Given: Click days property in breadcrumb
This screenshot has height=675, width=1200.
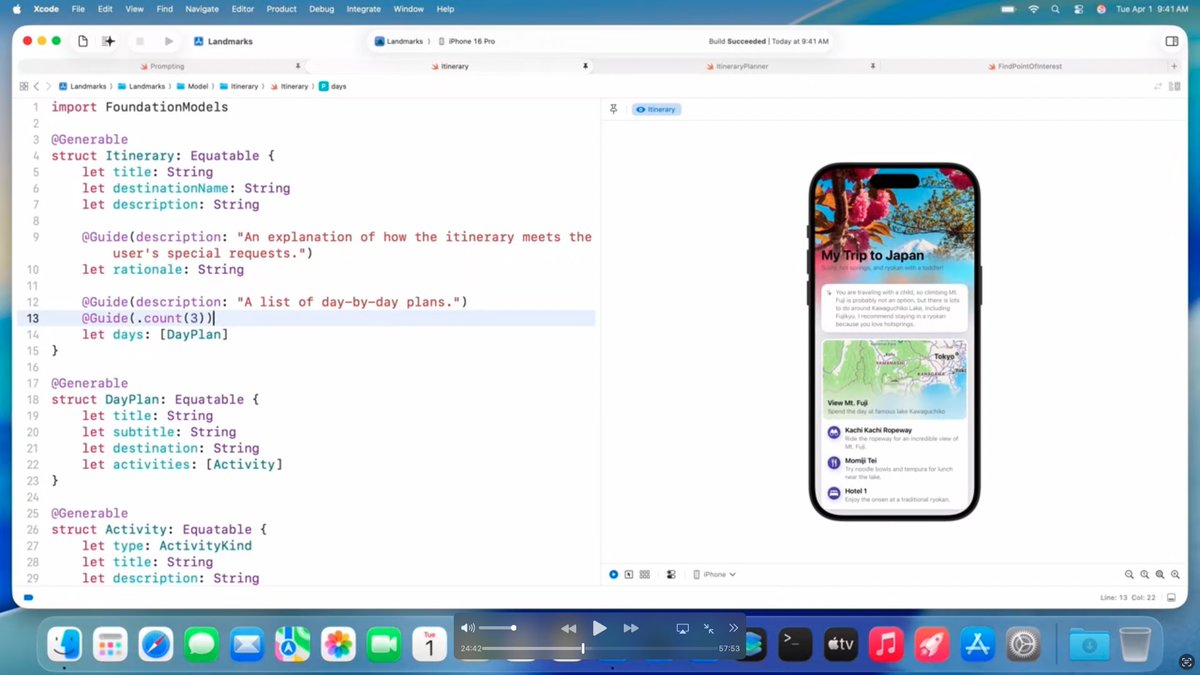Looking at the screenshot, I should 333,86.
